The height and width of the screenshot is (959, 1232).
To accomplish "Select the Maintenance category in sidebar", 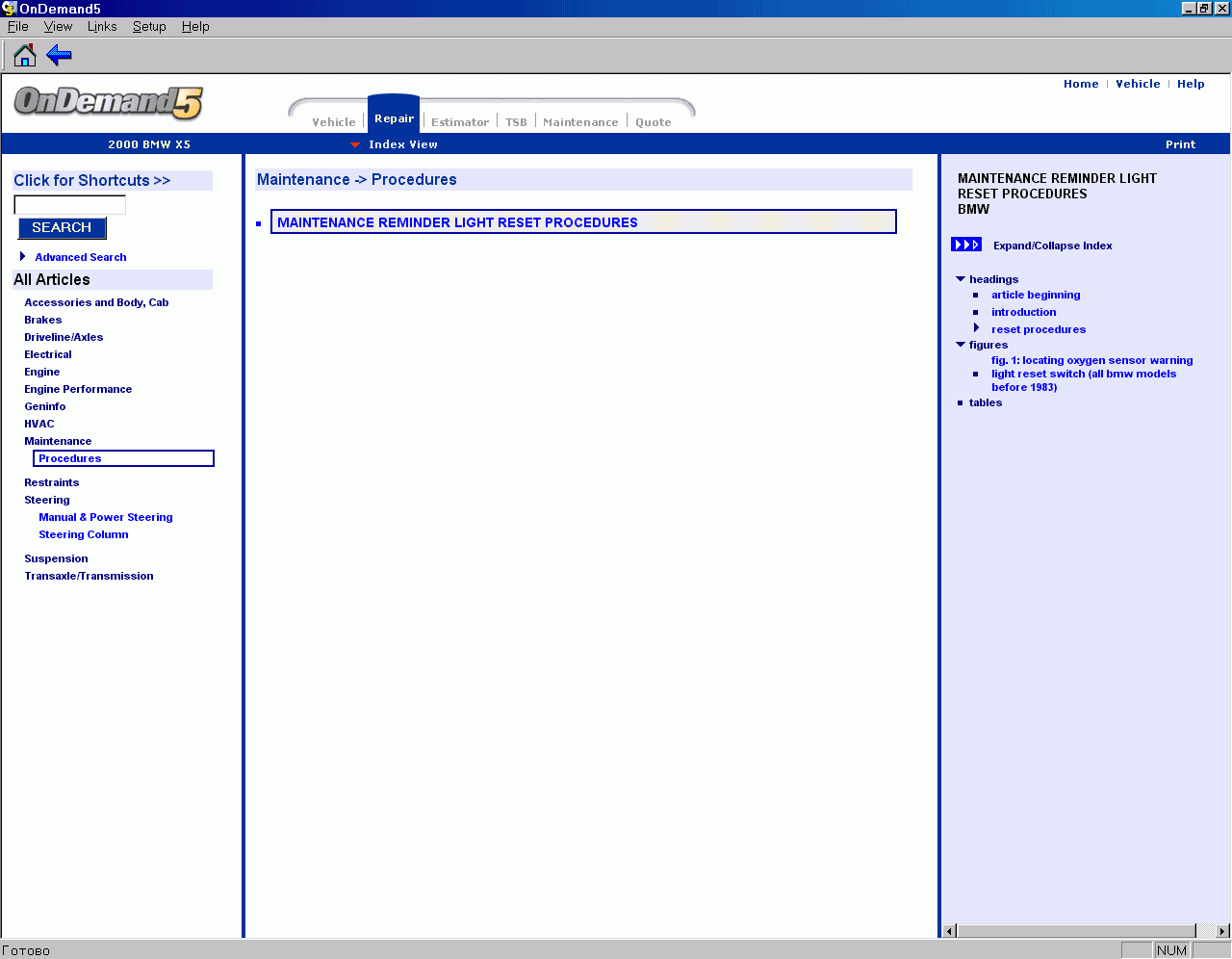I will click(x=58, y=441).
